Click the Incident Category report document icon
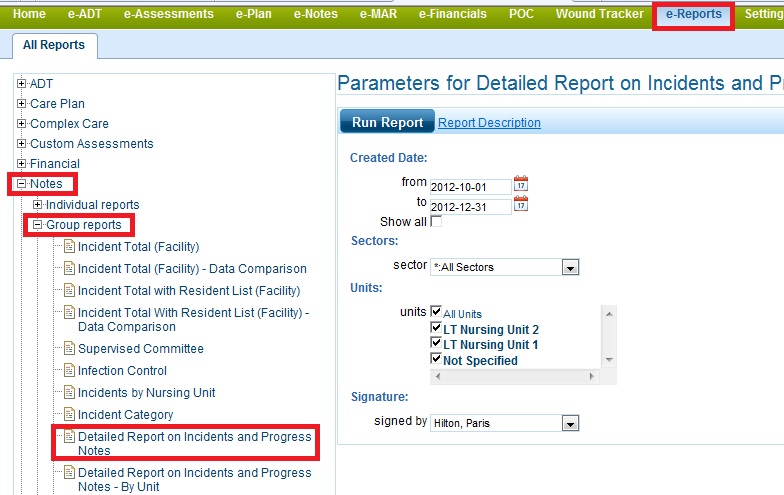Screen dimensions: 784x495 click(70, 414)
